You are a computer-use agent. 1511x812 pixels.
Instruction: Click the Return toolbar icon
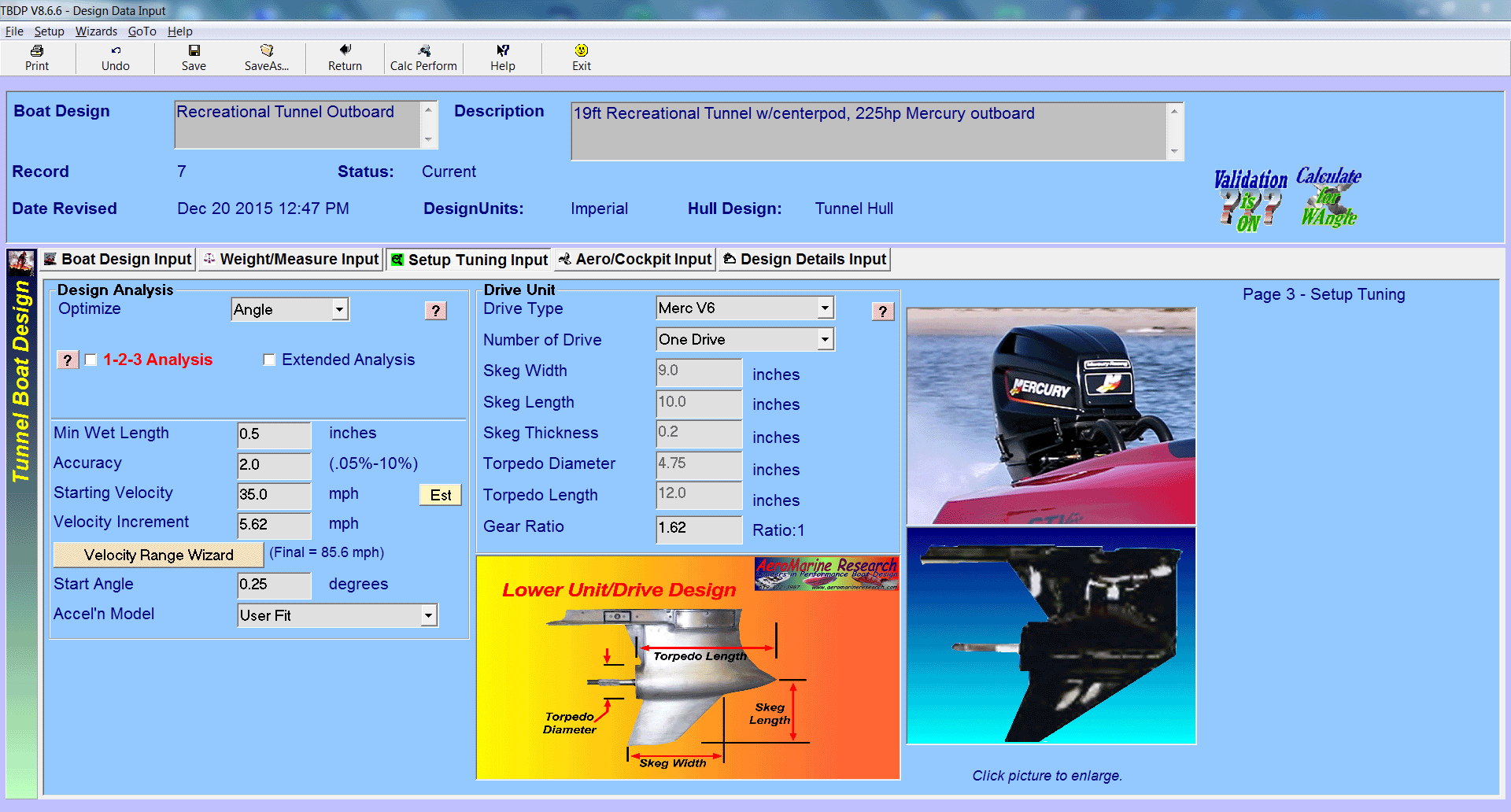click(345, 58)
